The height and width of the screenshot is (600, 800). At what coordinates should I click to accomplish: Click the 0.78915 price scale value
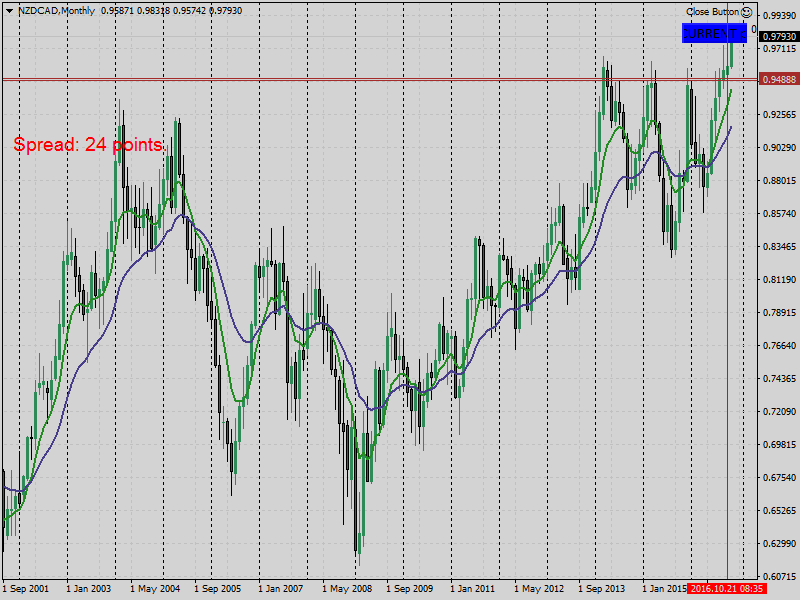point(779,313)
